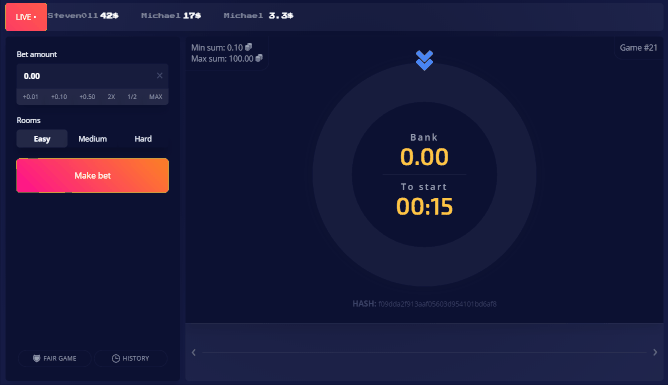Double the bet with 2X
The image size is (668, 385).
[111, 97]
